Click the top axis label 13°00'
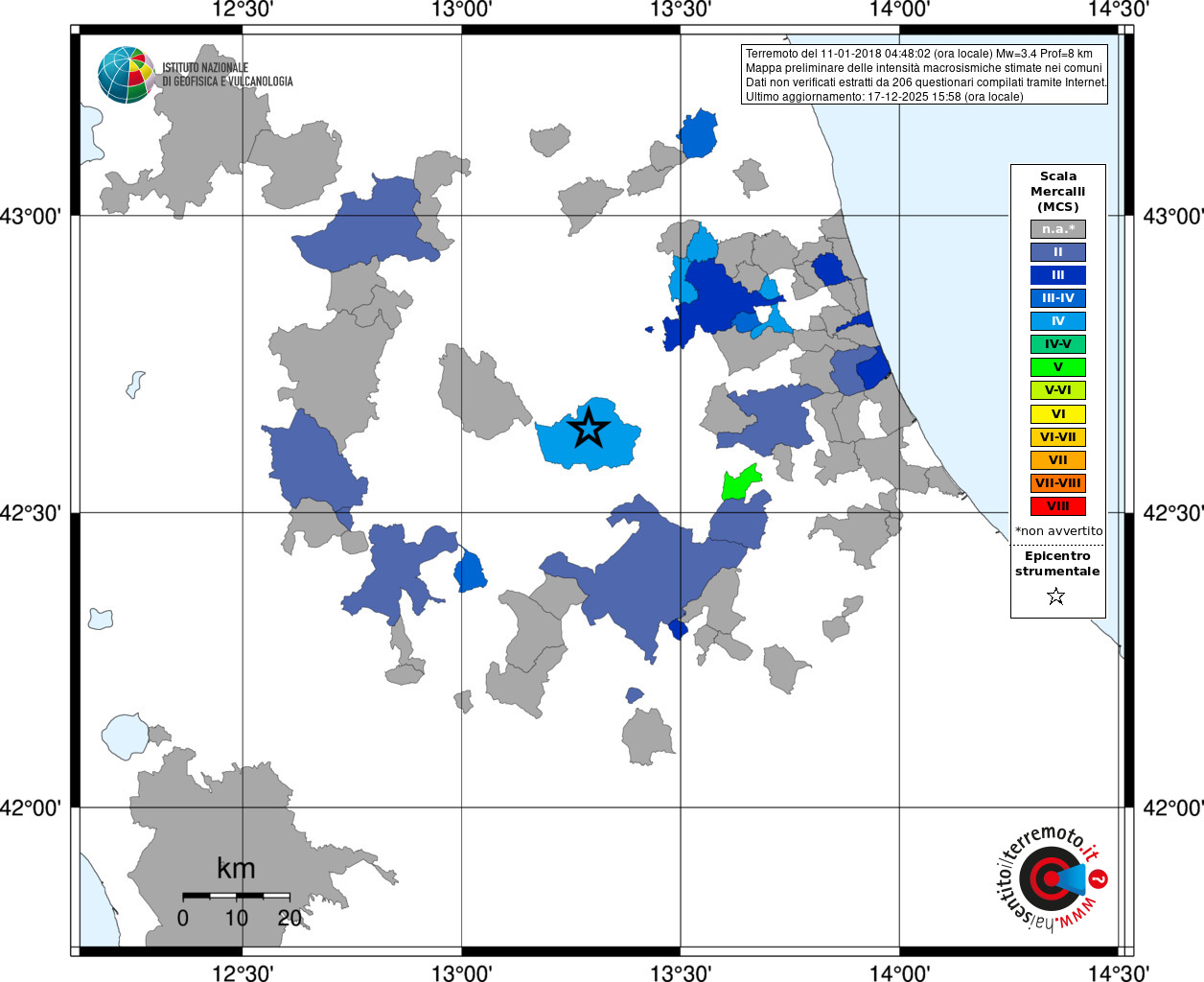 coord(462,10)
